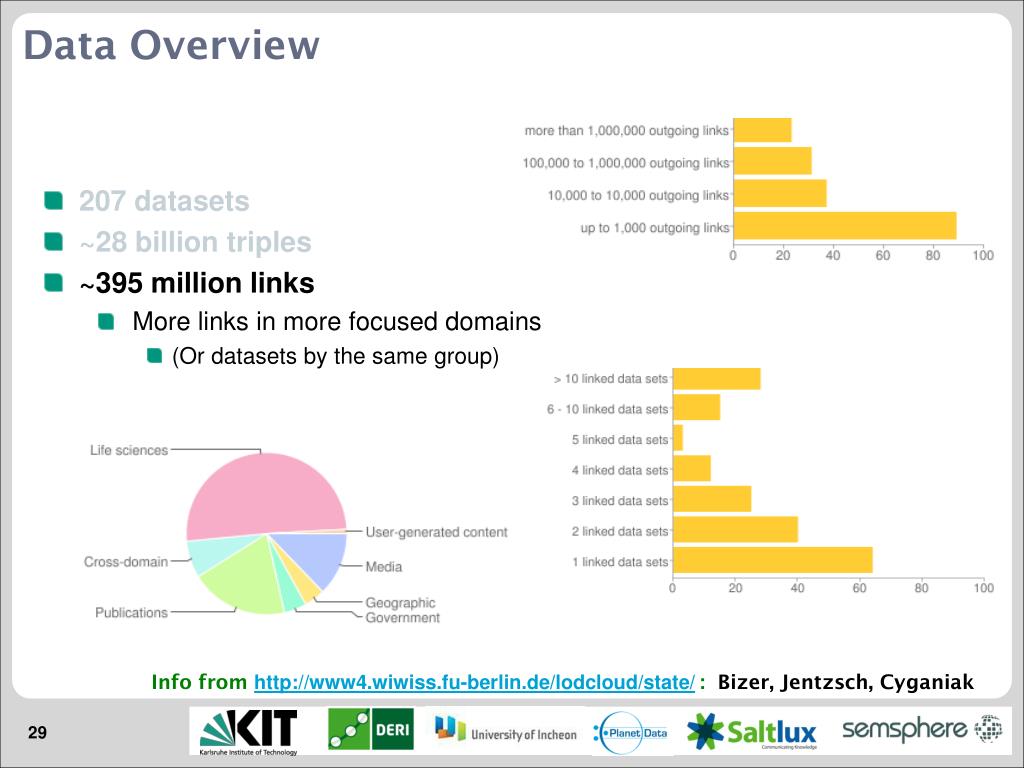Click the '10,000 to 10,000 outgoing links' bar
Screen dimensions: 1024x768
coord(780,193)
